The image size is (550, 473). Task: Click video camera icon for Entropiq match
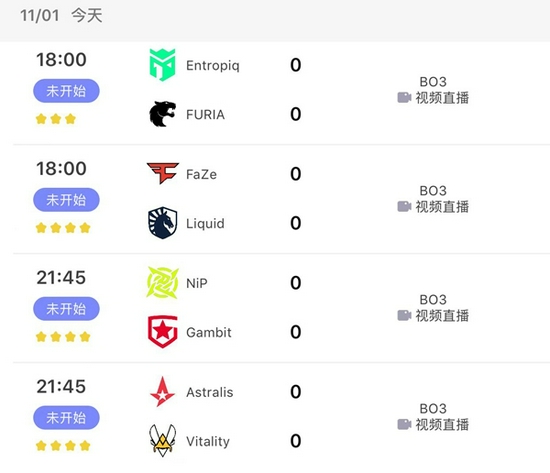point(404,98)
